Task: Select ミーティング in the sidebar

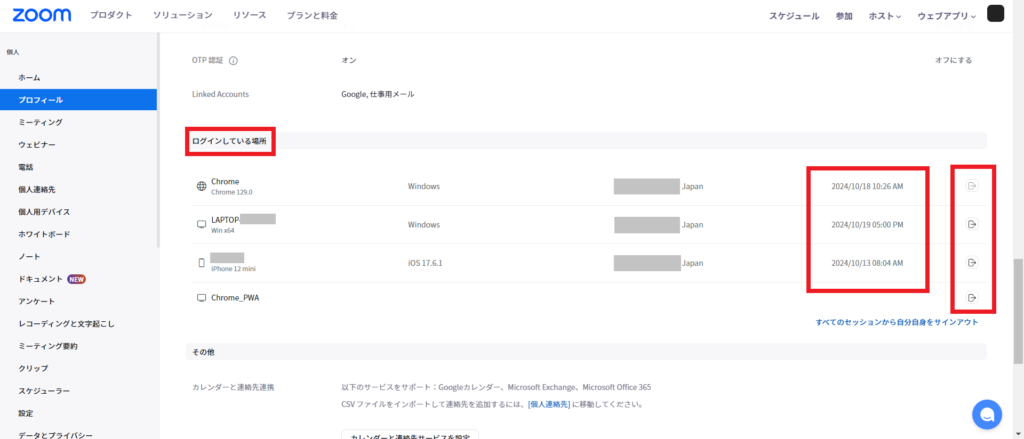Action: tap(40, 122)
